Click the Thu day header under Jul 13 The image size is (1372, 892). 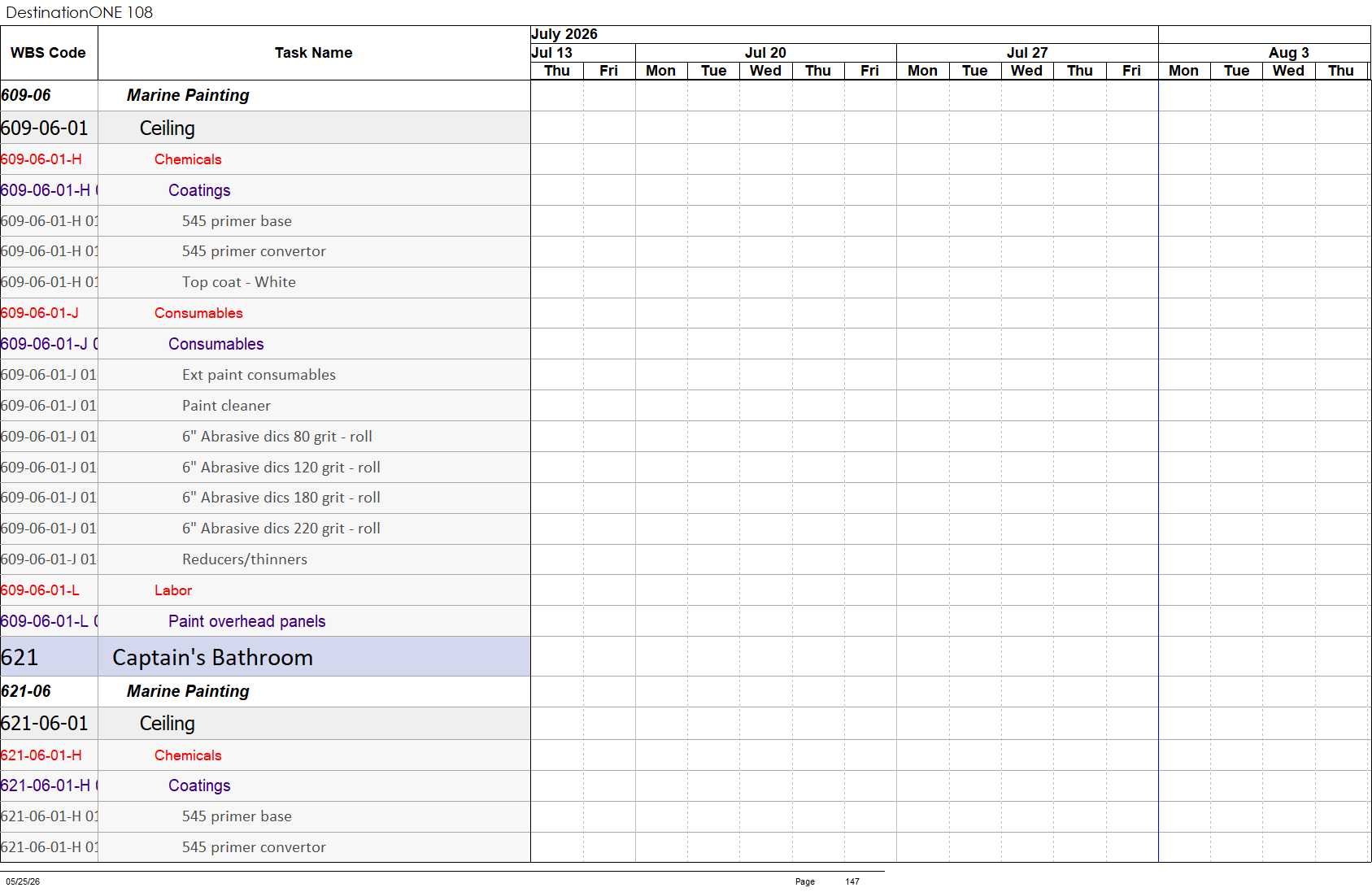(557, 71)
